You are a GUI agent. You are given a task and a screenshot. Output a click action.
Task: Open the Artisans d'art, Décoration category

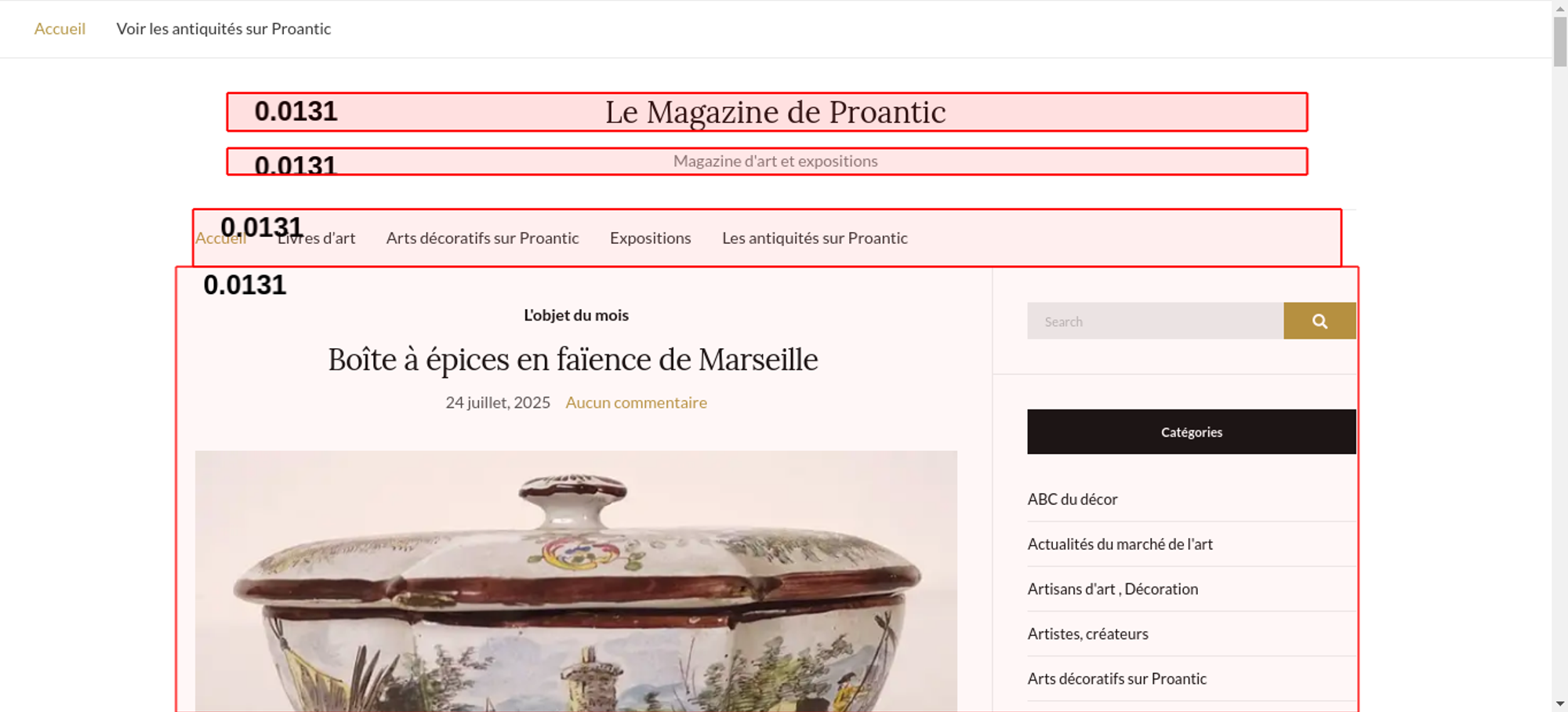(1112, 589)
